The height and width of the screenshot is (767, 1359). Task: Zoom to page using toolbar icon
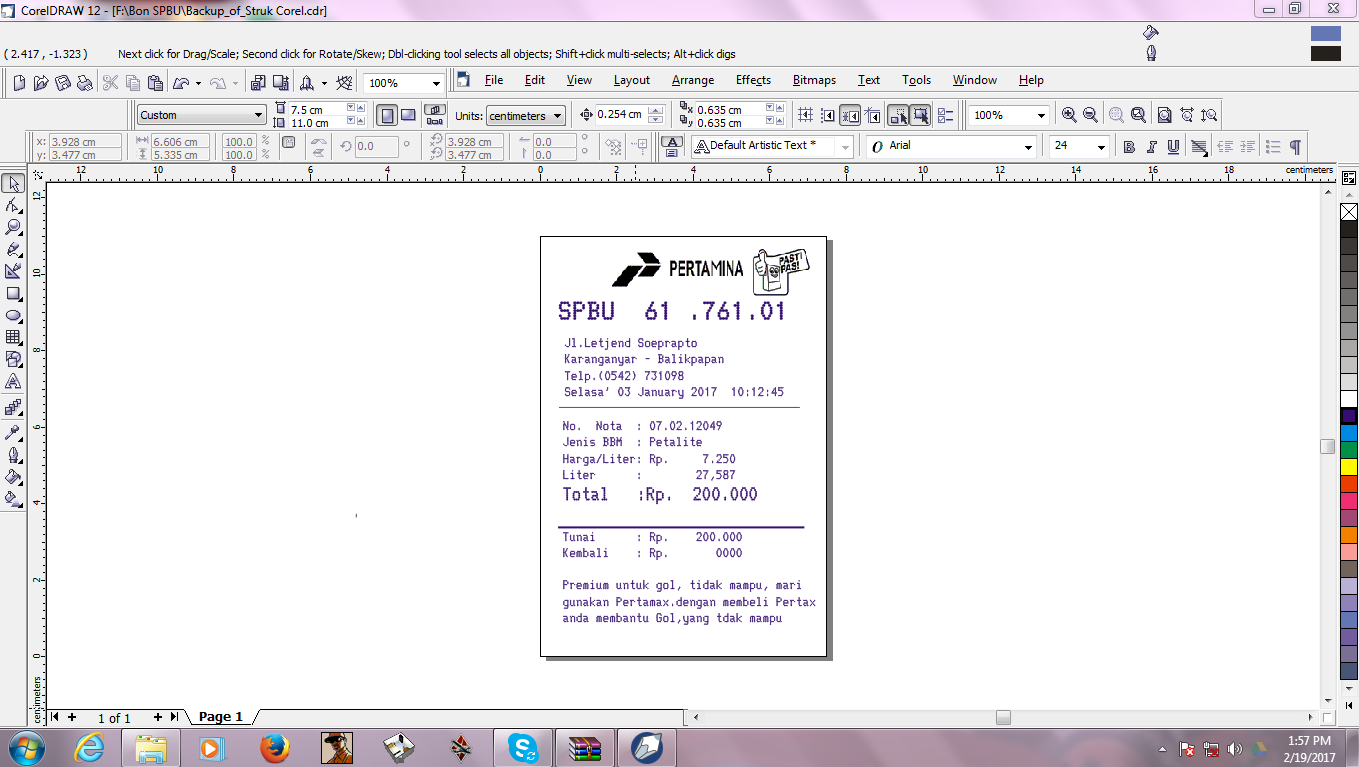[1163, 115]
